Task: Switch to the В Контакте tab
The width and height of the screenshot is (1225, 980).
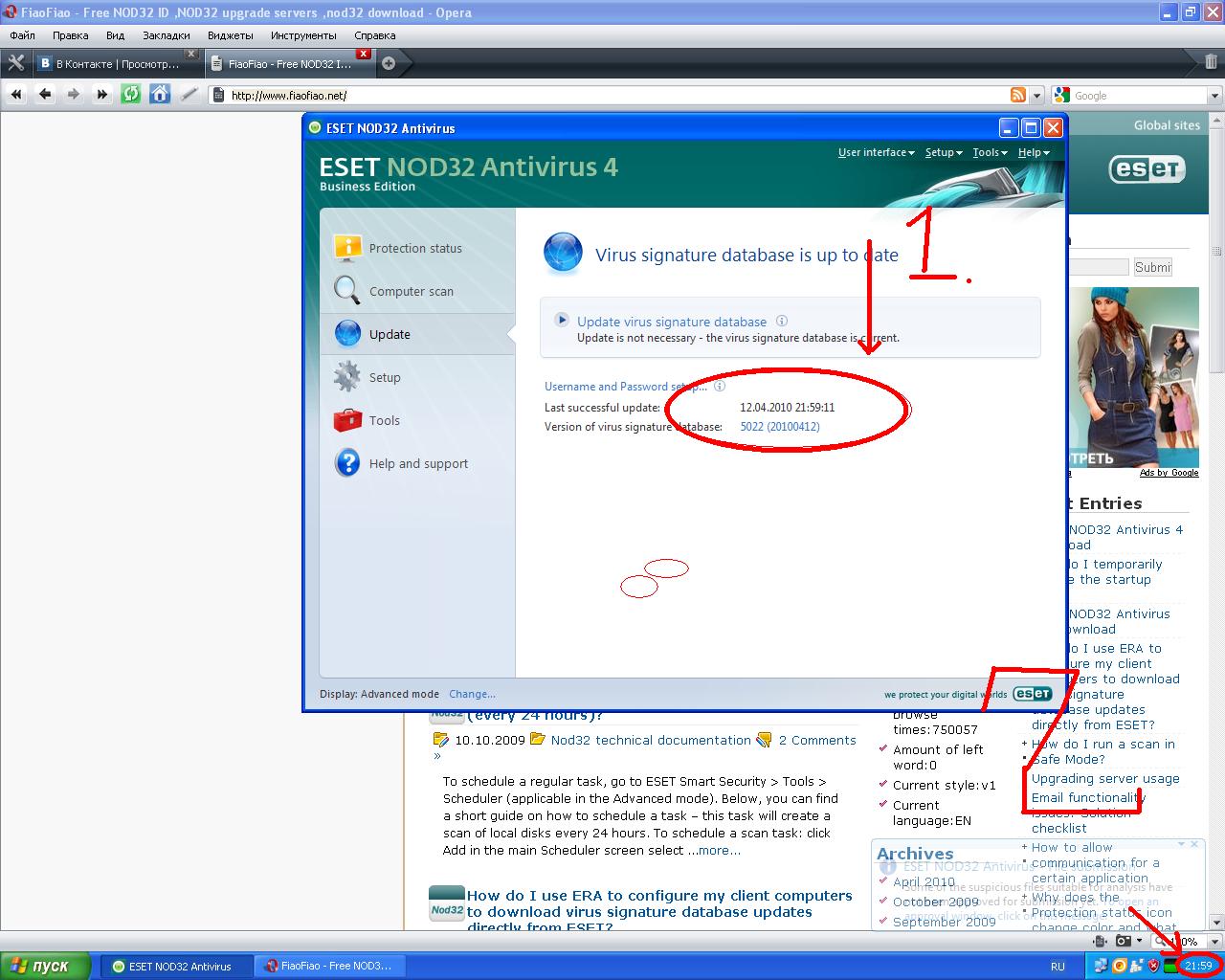Action: [x=117, y=64]
